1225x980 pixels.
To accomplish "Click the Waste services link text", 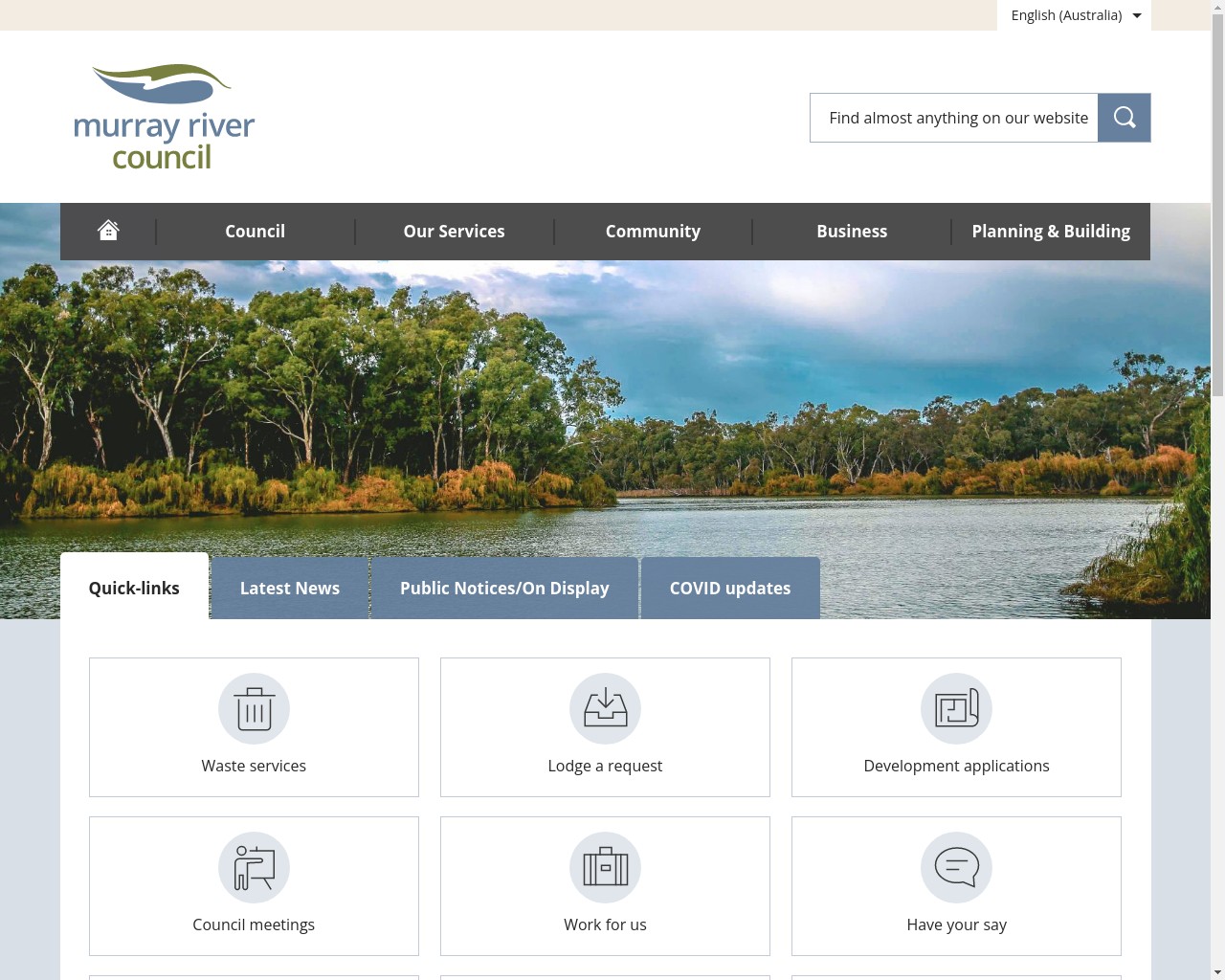I will pyautogui.click(x=254, y=766).
